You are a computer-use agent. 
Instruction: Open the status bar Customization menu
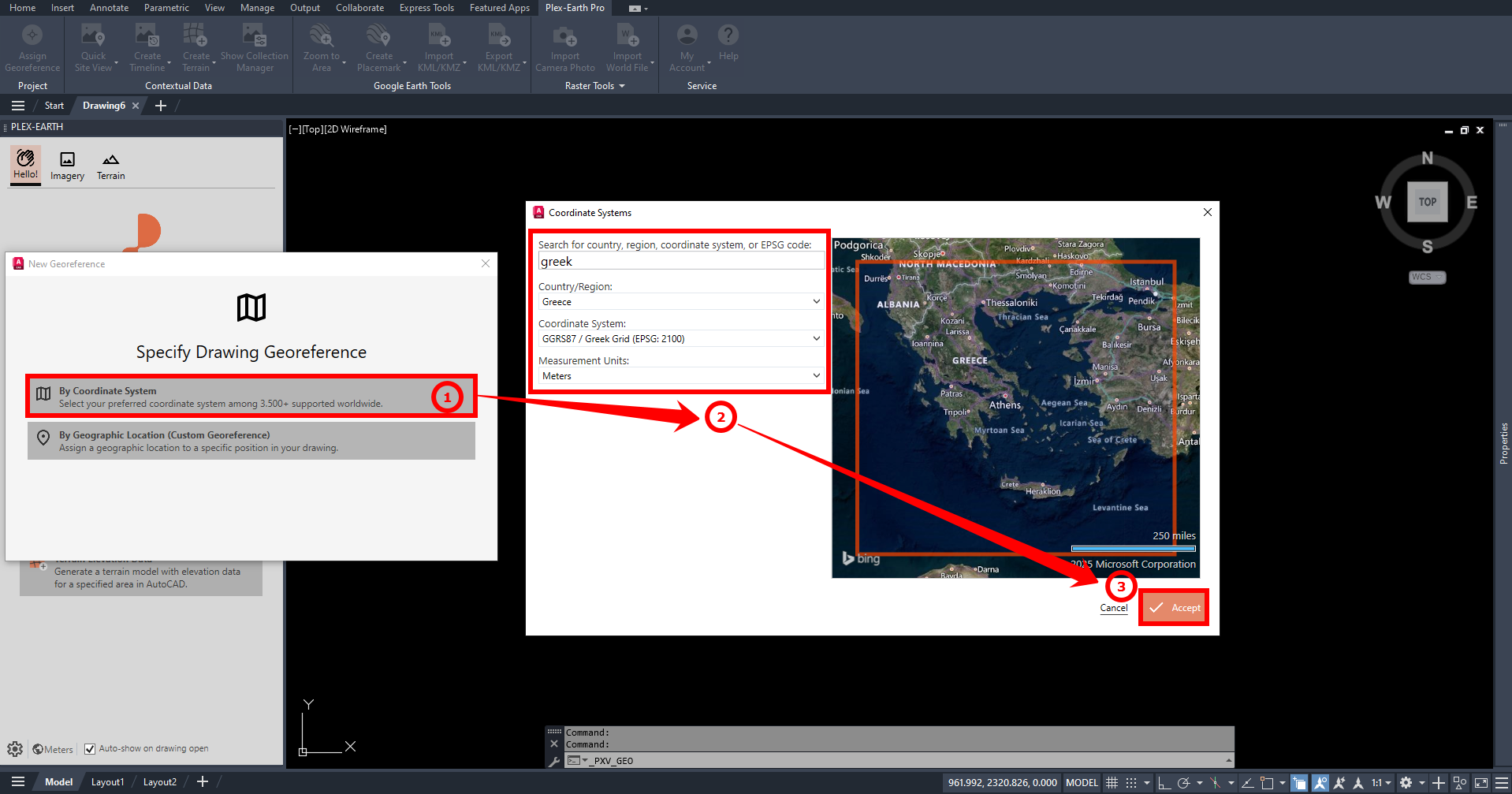coord(1502,783)
